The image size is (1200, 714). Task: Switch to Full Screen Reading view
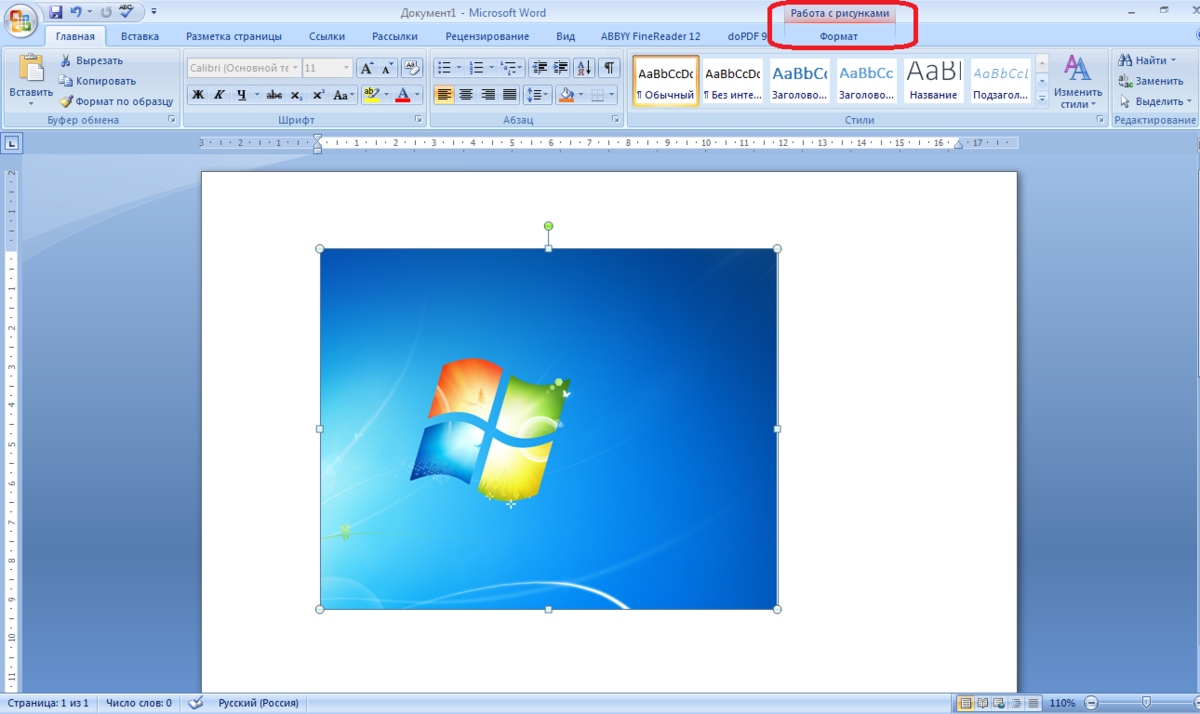click(x=983, y=703)
